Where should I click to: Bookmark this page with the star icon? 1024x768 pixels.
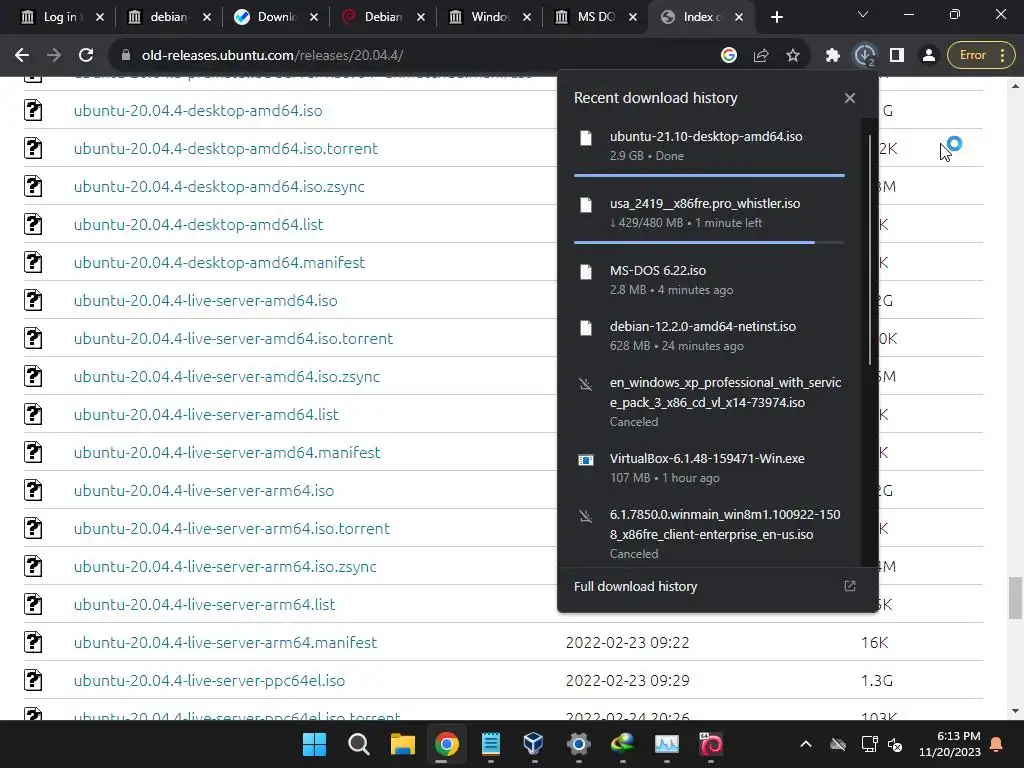pyautogui.click(x=793, y=56)
